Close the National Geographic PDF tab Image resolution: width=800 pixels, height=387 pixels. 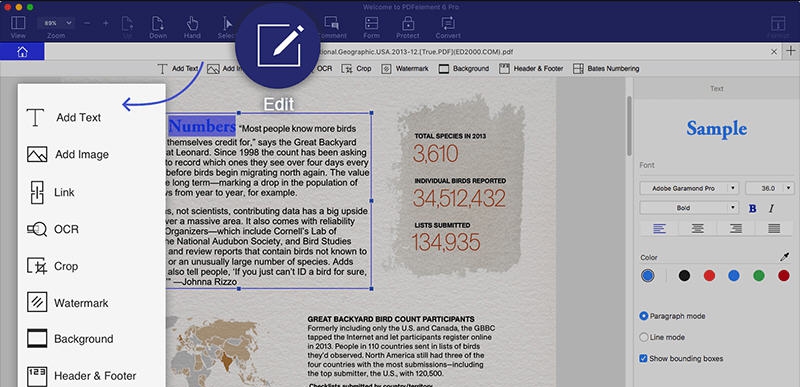(774, 51)
